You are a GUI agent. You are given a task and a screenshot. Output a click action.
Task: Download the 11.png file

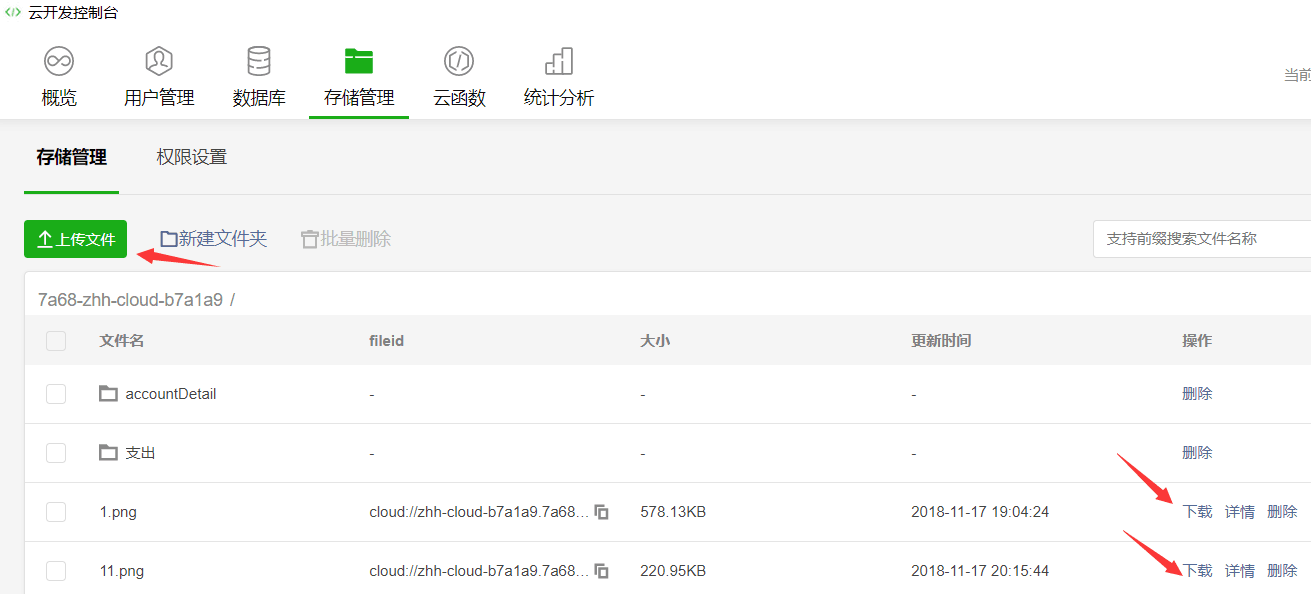pos(1197,571)
